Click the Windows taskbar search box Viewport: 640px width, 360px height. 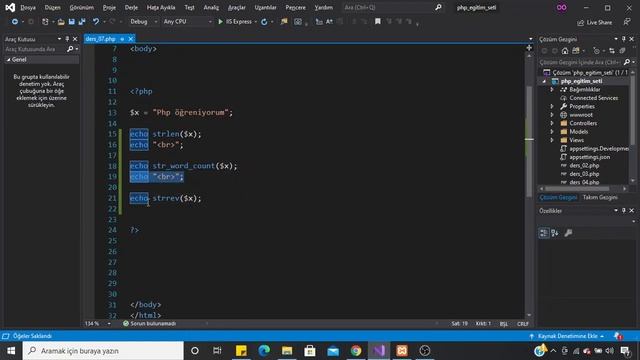coord(103,351)
